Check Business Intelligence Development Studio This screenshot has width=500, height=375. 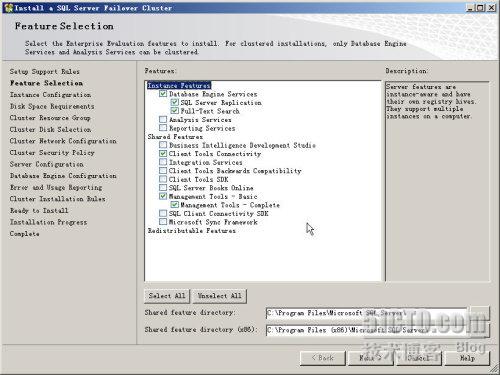[x=163, y=145]
